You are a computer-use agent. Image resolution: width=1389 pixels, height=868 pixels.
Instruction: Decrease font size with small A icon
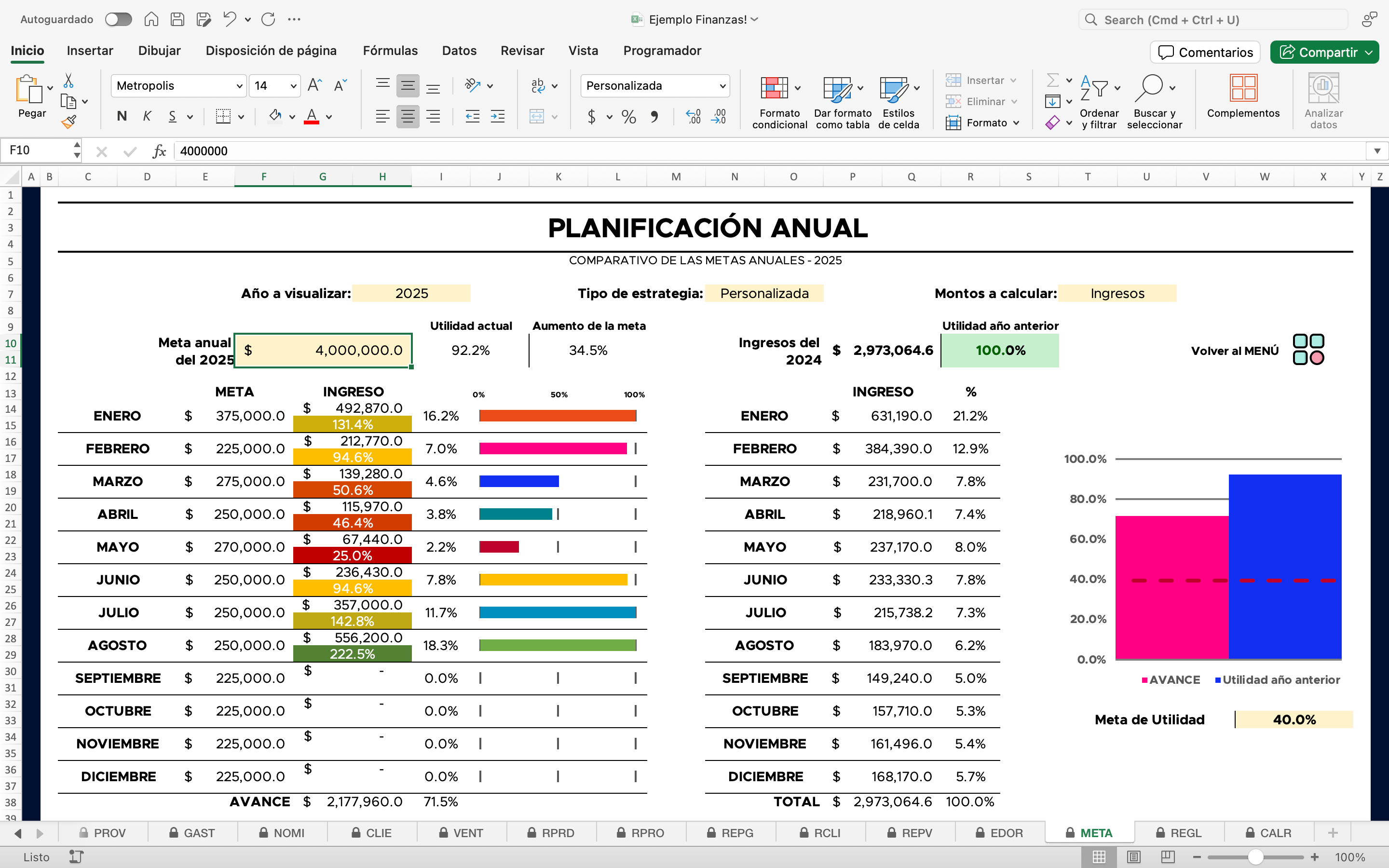pyautogui.click(x=340, y=85)
